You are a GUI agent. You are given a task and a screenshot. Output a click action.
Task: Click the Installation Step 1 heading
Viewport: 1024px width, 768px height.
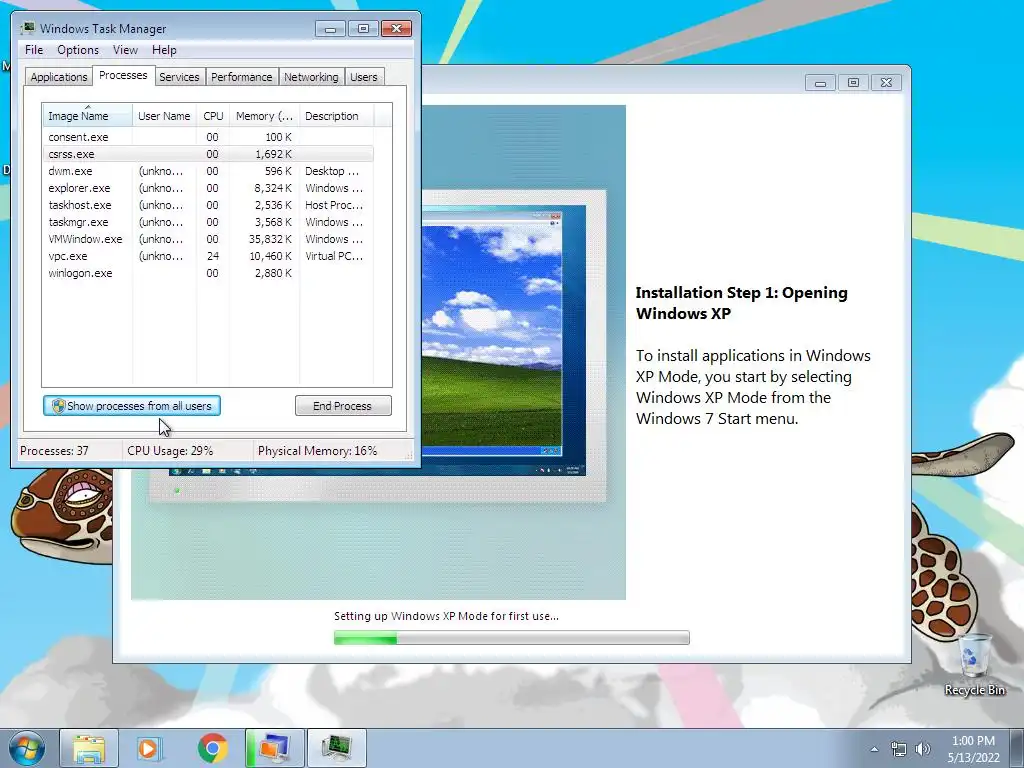(741, 303)
